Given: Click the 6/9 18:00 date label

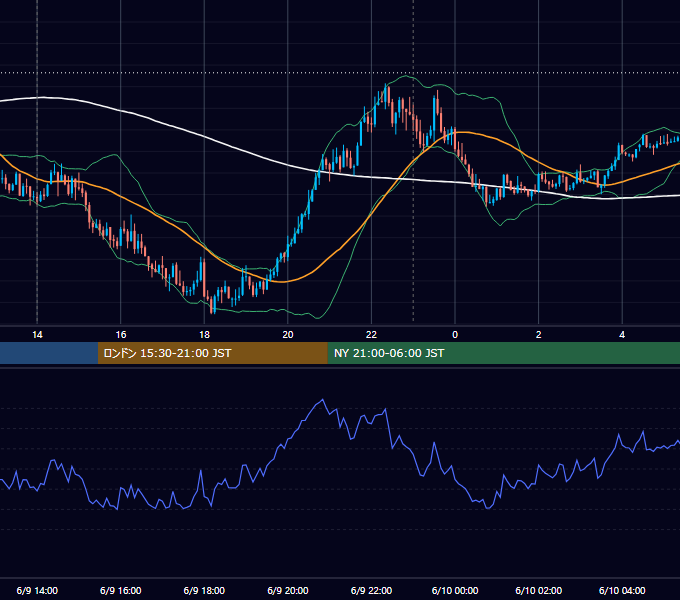Looking at the screenshot, I should 204,590.
